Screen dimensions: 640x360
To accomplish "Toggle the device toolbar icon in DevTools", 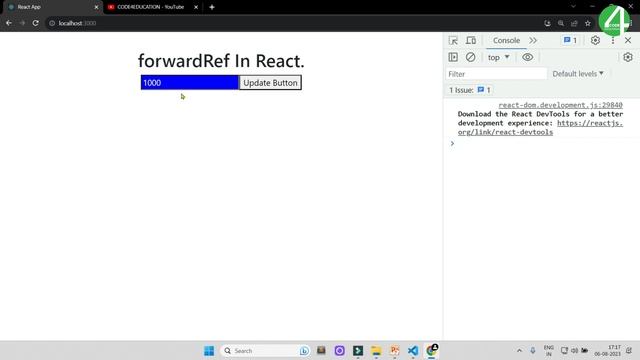I will pyautogui.click(x=471, y=40).
